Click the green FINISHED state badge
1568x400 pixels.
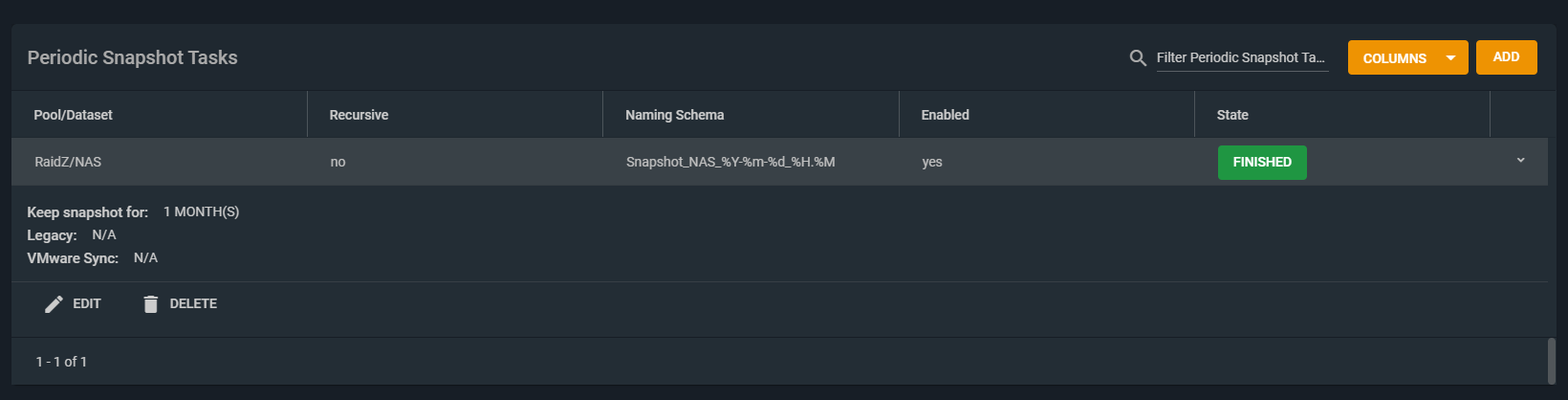[x=1262, y=162]
